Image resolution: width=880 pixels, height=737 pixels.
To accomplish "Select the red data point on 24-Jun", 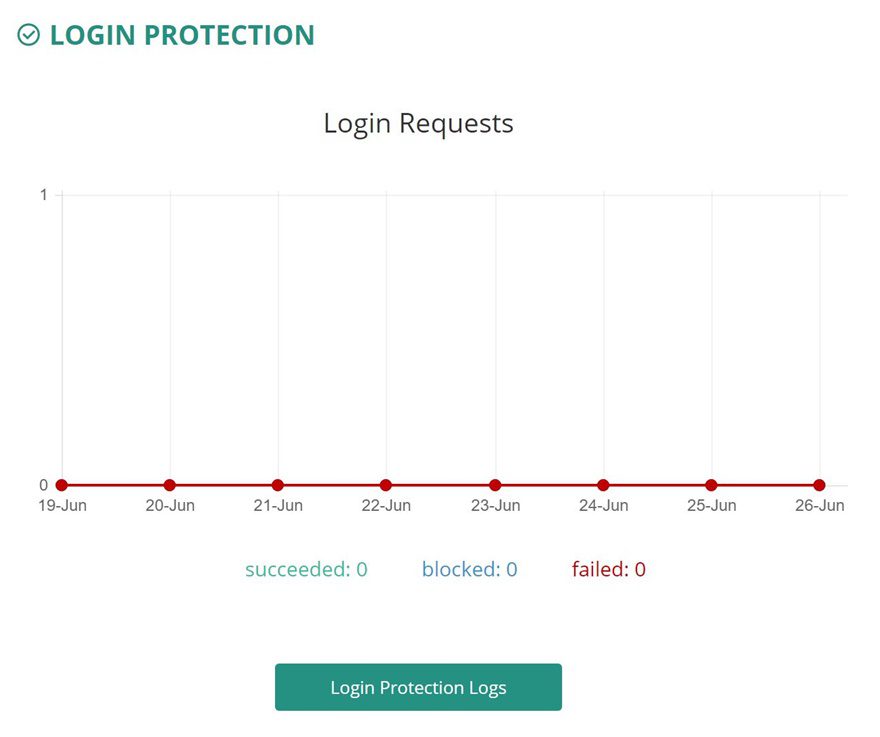I will (603, 484).
